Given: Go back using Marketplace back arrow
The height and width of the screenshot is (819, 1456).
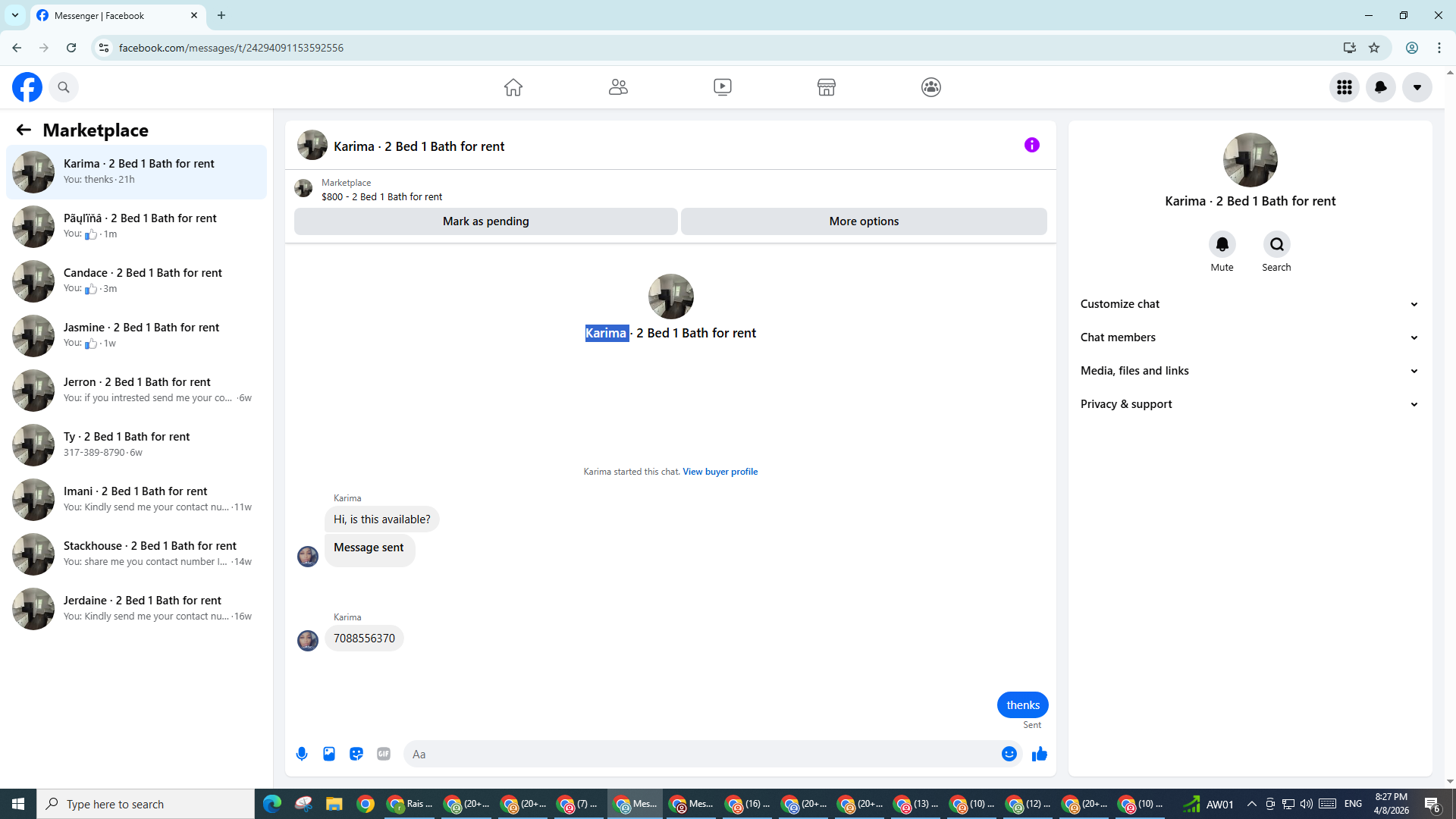Looking at the screenshot, I should 24,130.
